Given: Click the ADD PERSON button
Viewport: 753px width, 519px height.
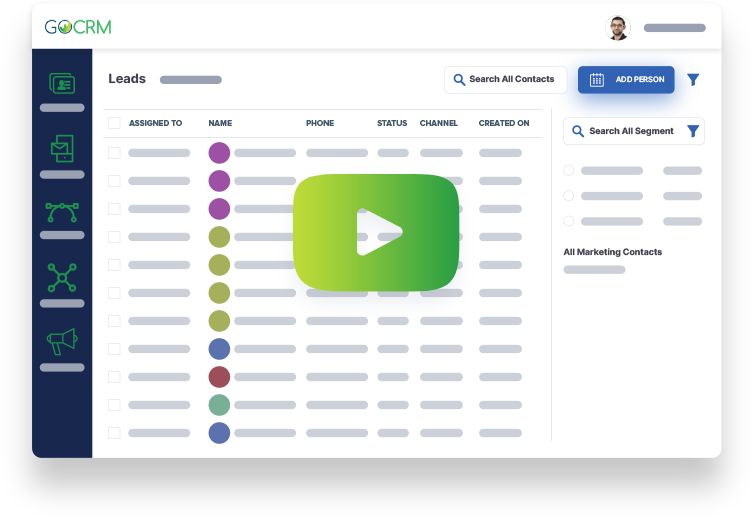Looking at the screenshot, I should (626, 80).
